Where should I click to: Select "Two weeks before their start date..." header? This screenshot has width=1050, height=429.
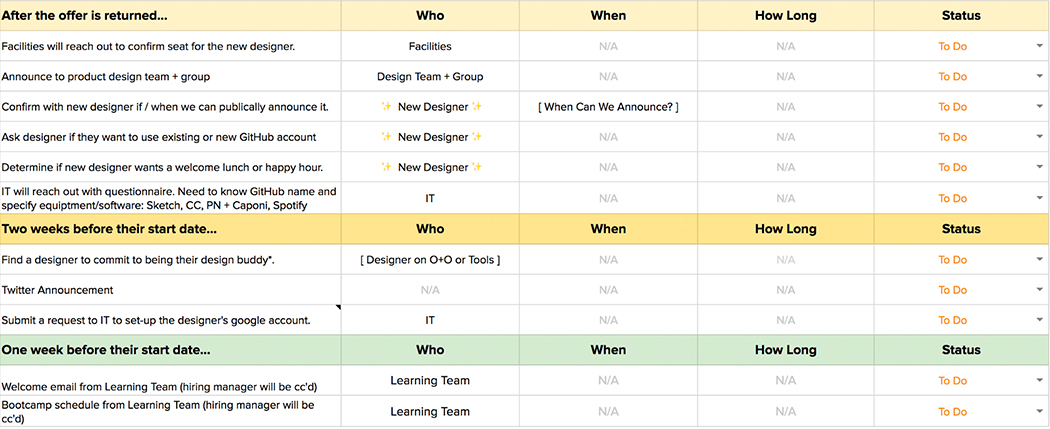(170, 229)
